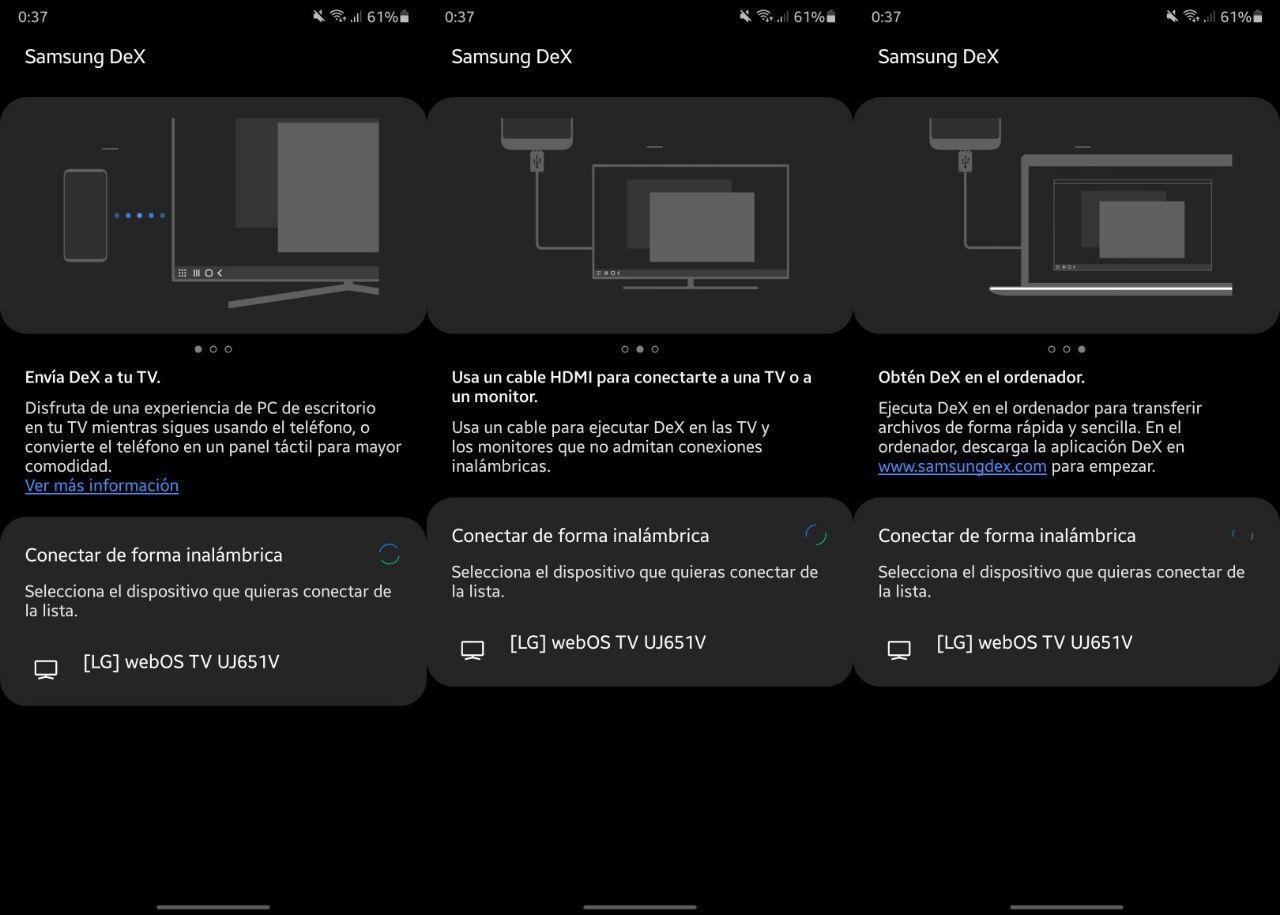
Task: Tap 'Samsung DeX' title on second screen
Action: [512, 57]
